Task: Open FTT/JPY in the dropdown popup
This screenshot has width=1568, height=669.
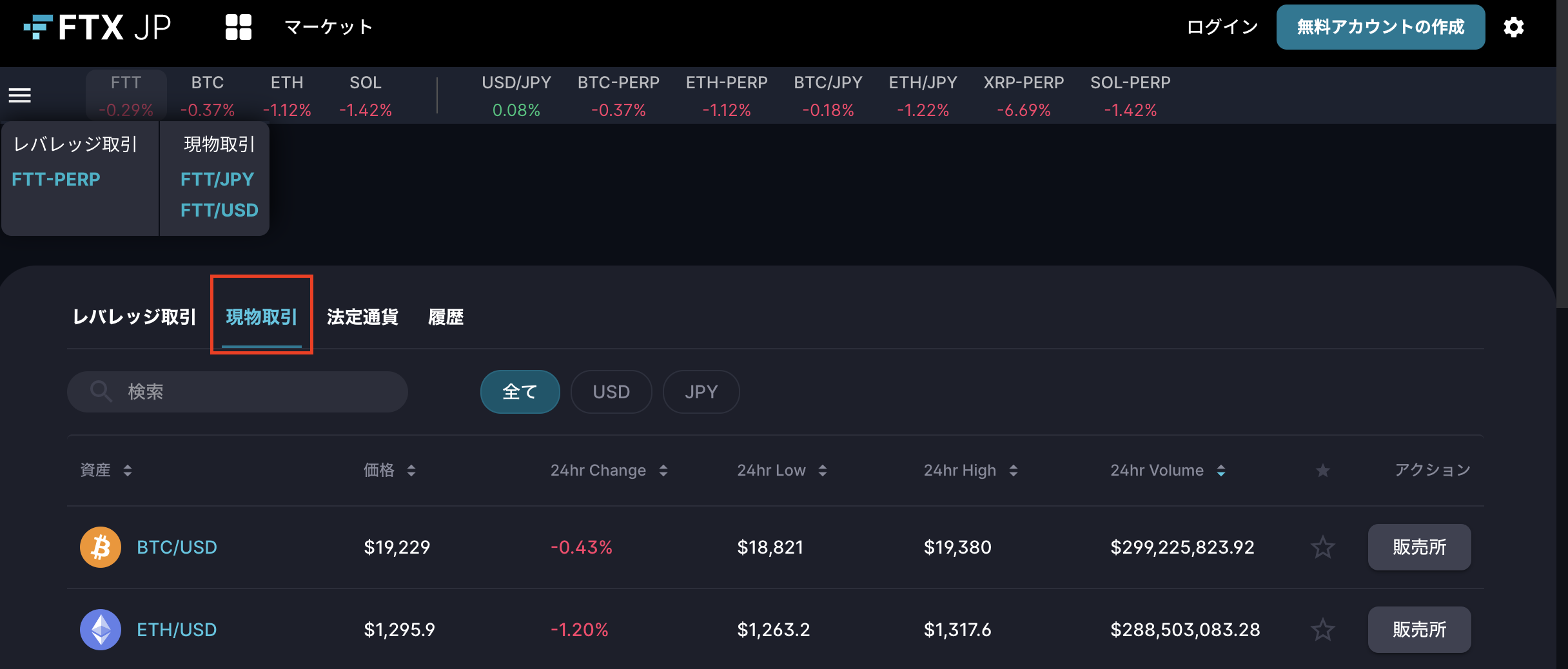Action: (217, 179)
